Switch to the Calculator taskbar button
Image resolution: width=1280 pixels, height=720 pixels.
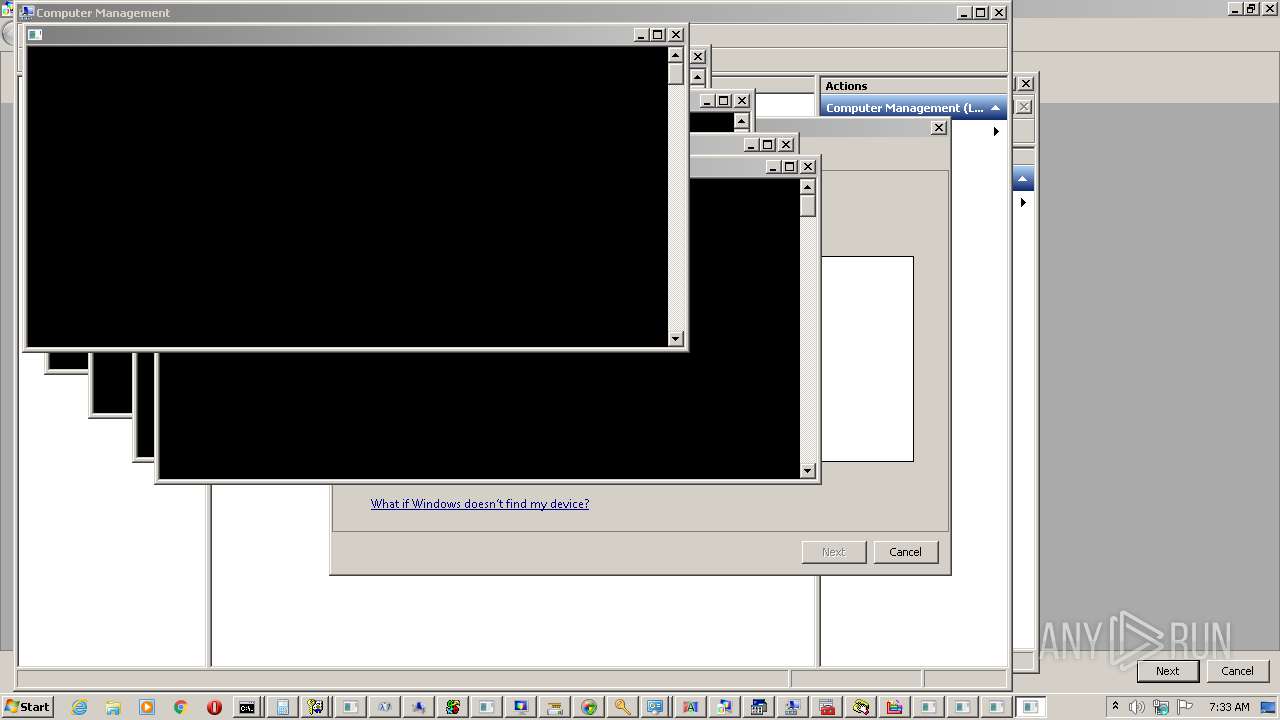point(283,707)
